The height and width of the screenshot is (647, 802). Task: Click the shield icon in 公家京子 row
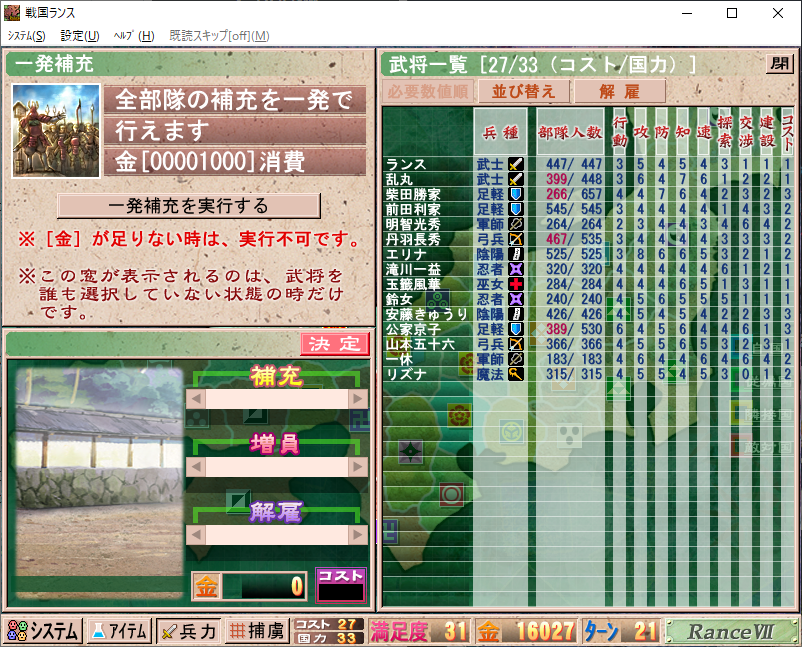tap(516, 329)
